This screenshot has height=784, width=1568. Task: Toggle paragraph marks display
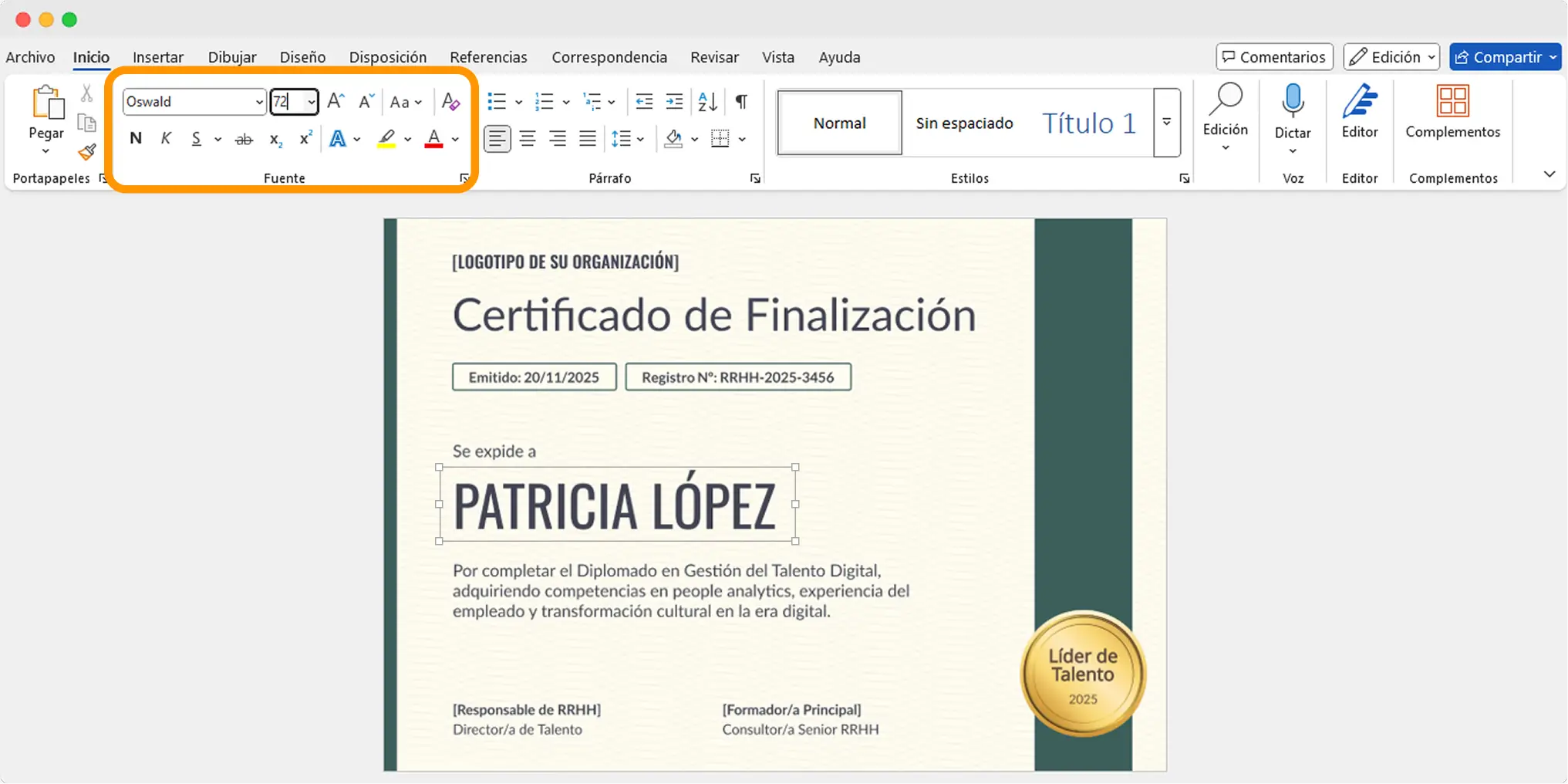click(x=741, y=101)
